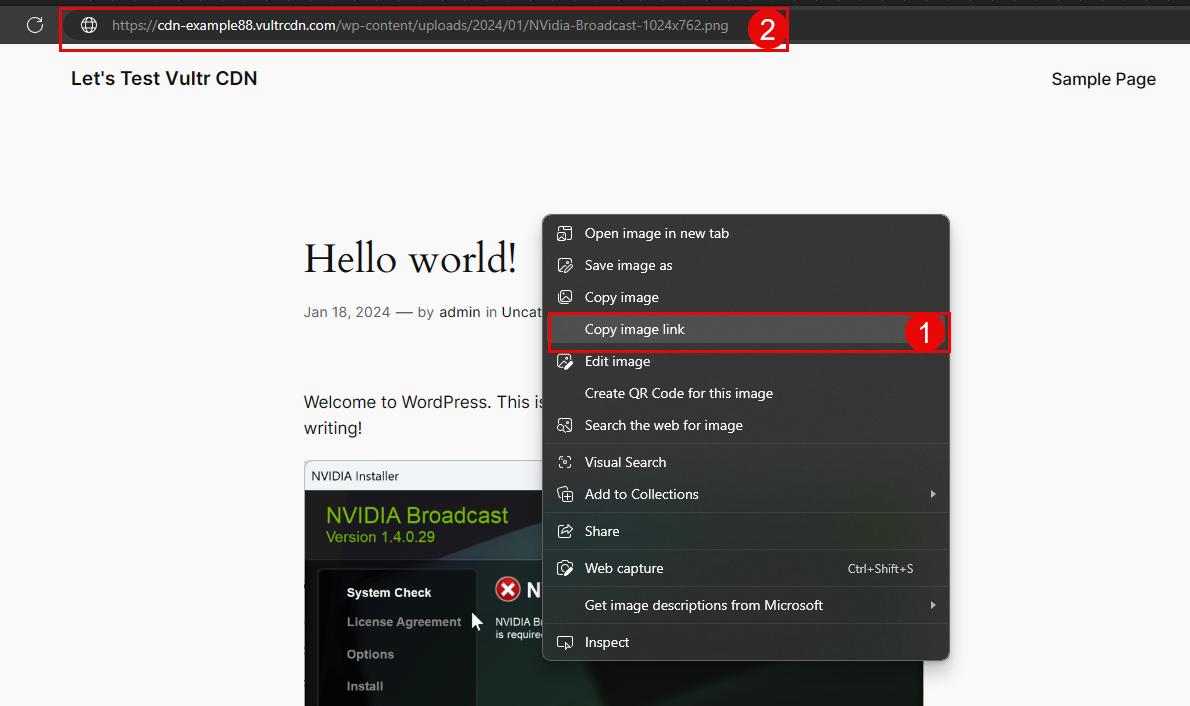Click License Agreement step in installer image
This screenshot has height=706, width=1190.
pos(404,622)
